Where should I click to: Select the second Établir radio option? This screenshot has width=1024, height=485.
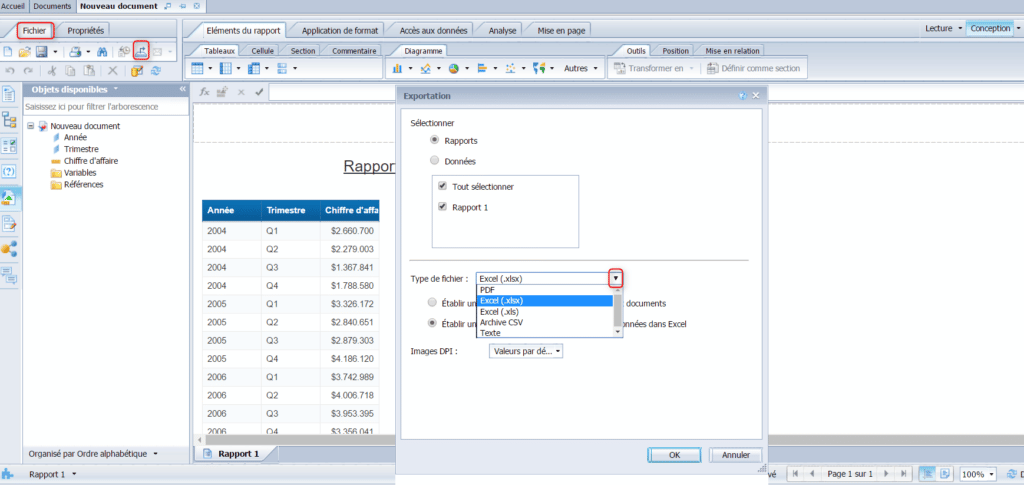coord(432,323)
